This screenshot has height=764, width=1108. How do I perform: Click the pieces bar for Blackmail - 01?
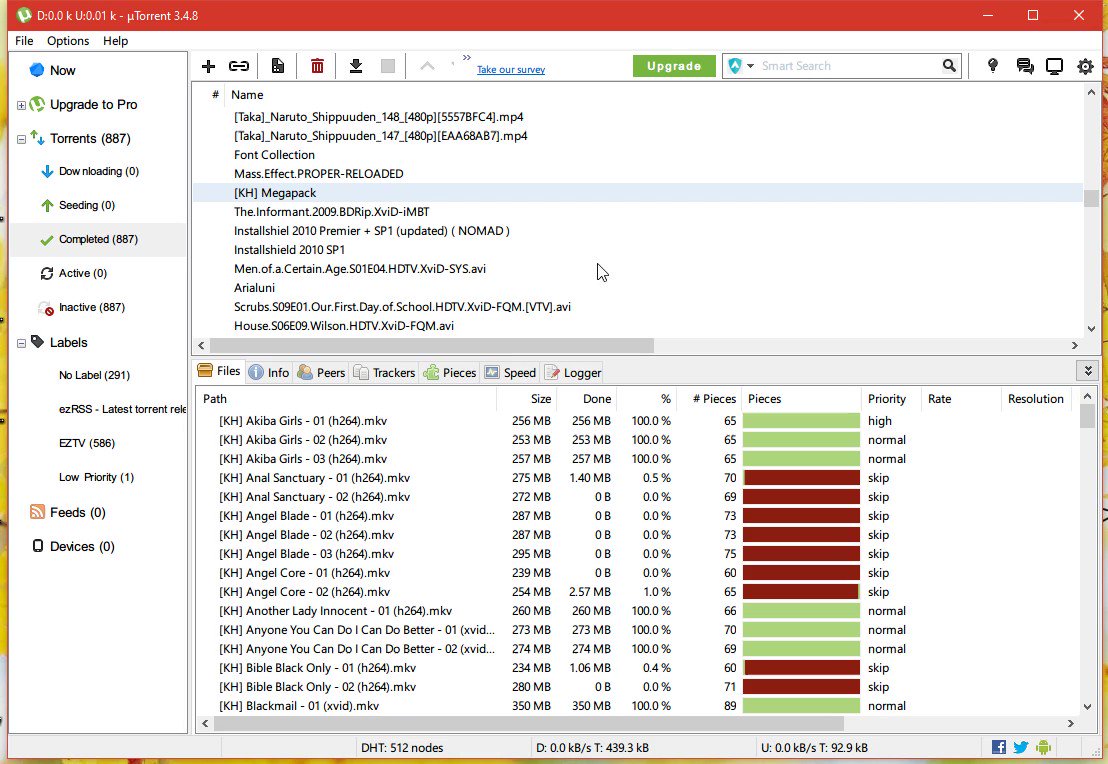pos(801,705)
